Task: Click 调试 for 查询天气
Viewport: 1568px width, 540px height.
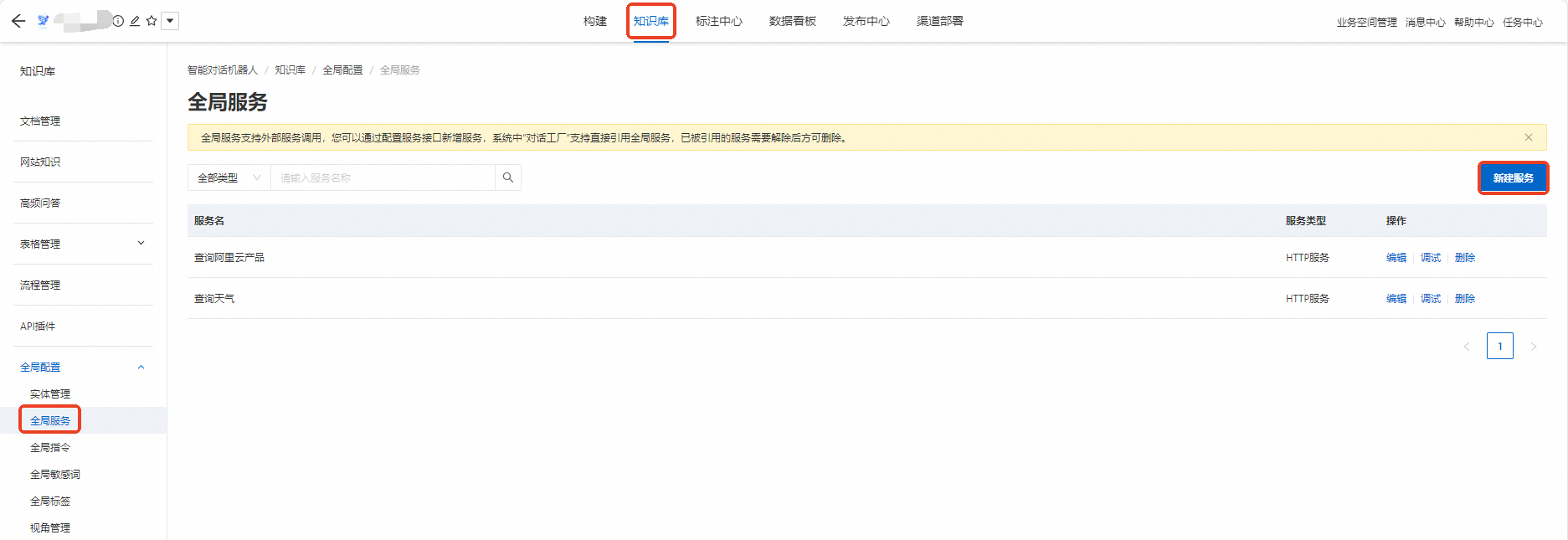Action: (x=1431, y=299)
